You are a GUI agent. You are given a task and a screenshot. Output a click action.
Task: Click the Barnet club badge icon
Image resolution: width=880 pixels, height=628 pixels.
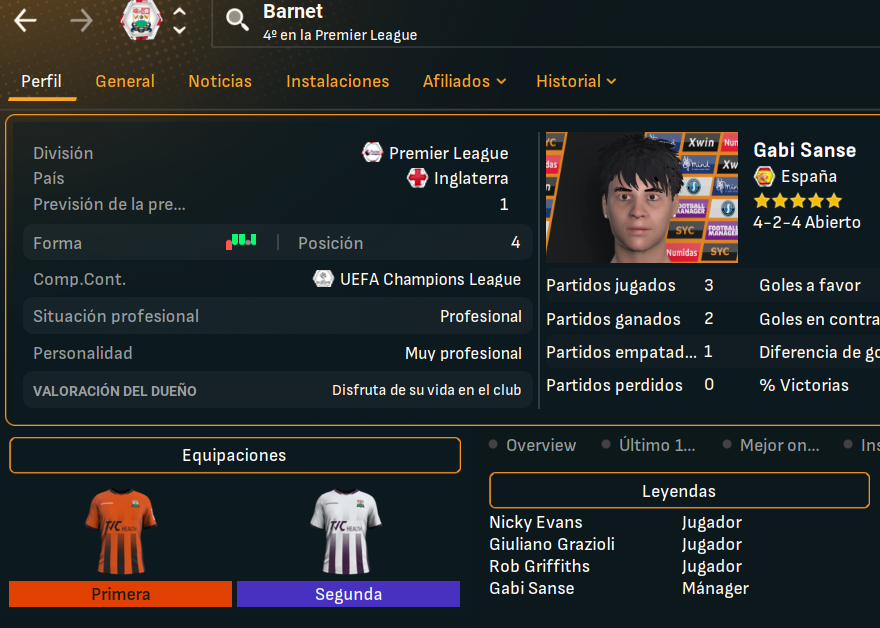click(141, 20)
